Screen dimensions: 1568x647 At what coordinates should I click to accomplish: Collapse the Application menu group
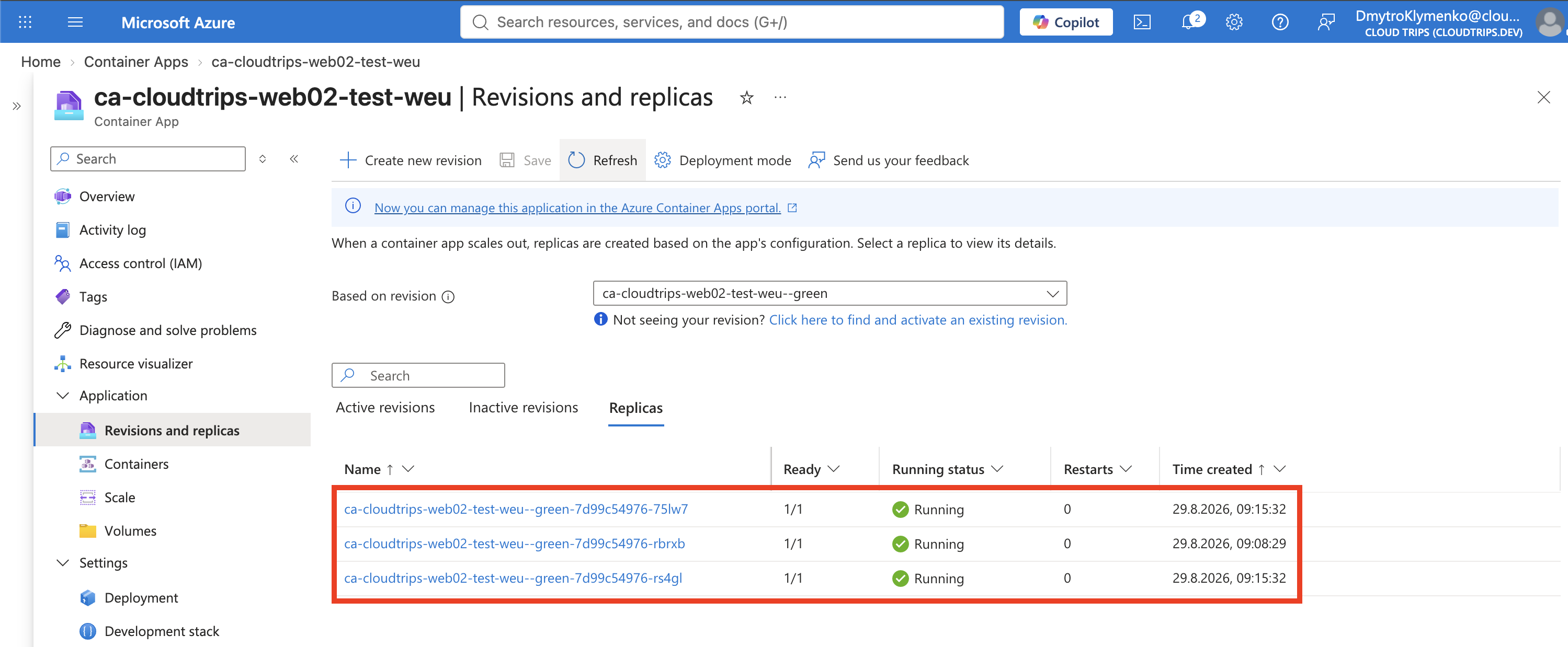pos(63,396)
